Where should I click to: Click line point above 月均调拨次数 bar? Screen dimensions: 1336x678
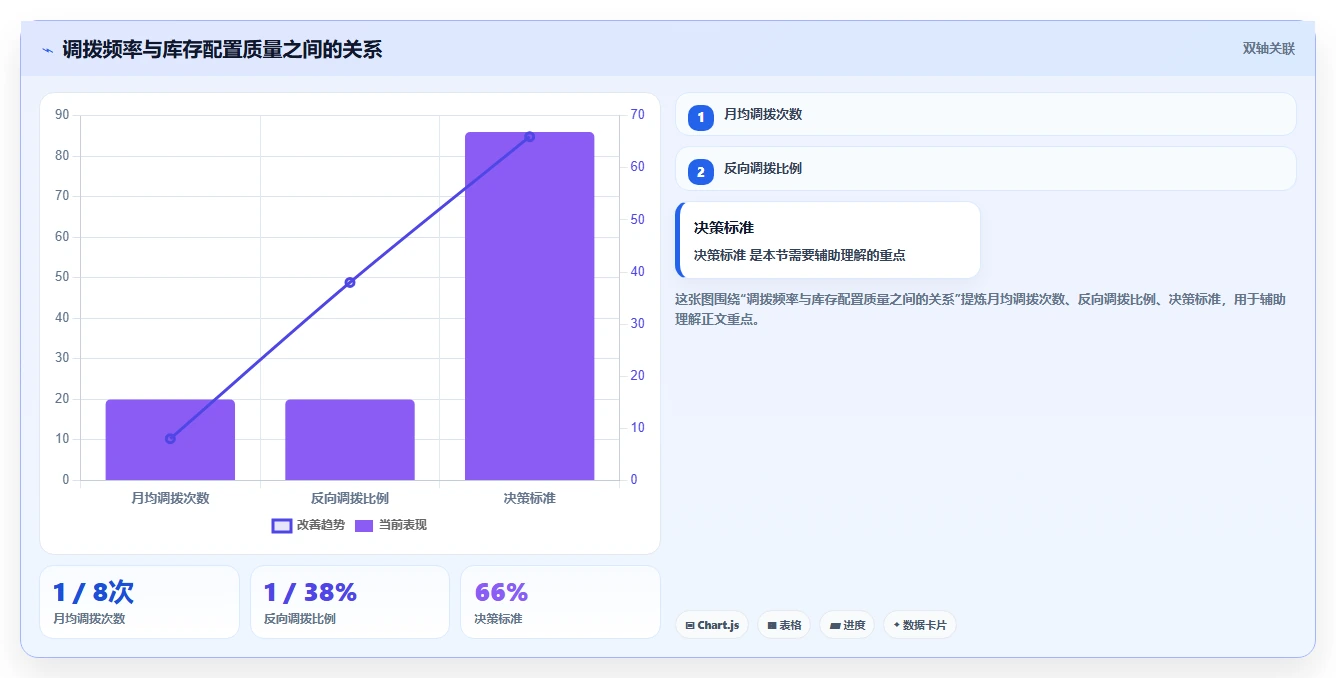170,438
